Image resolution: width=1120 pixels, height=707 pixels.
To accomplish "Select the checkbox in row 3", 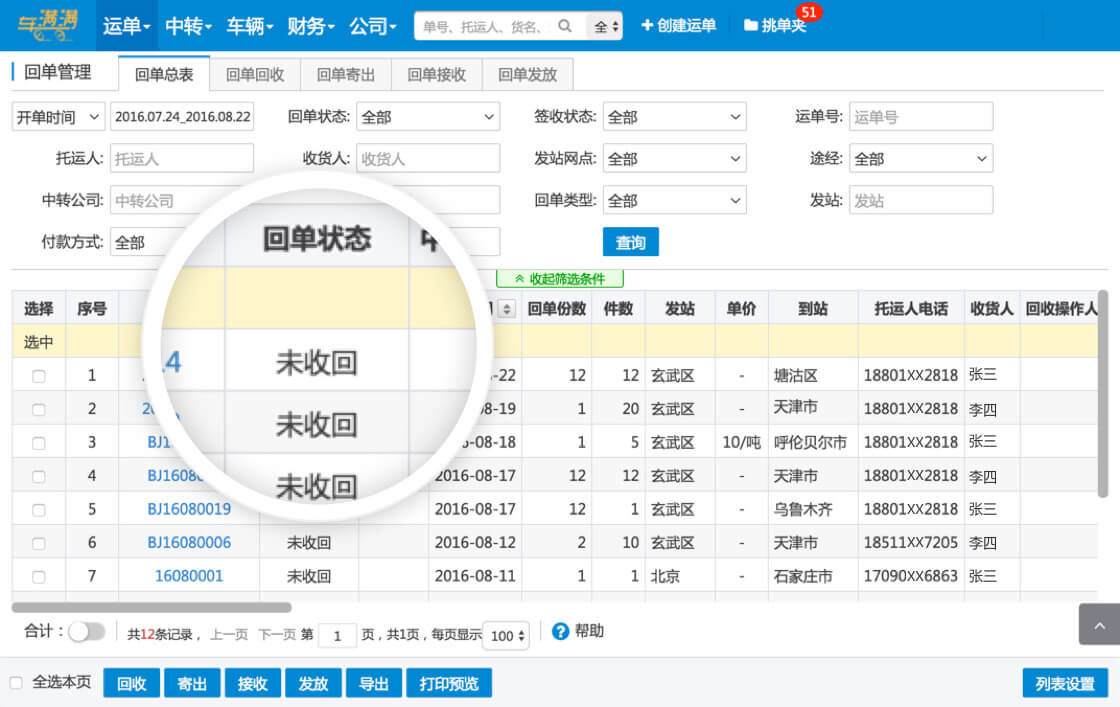I will 39,443.
